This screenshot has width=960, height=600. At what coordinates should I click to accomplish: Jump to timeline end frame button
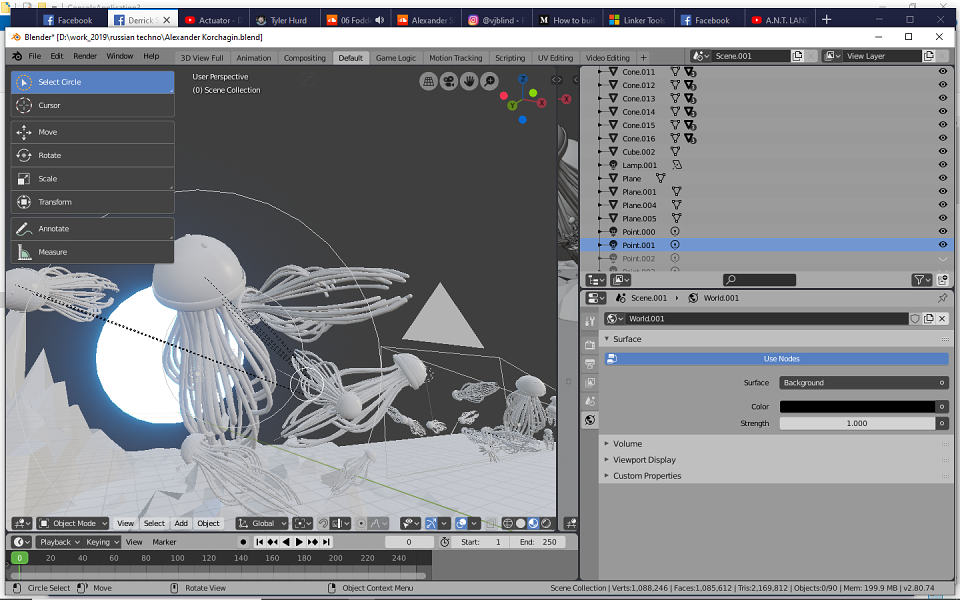click(327, 542)
